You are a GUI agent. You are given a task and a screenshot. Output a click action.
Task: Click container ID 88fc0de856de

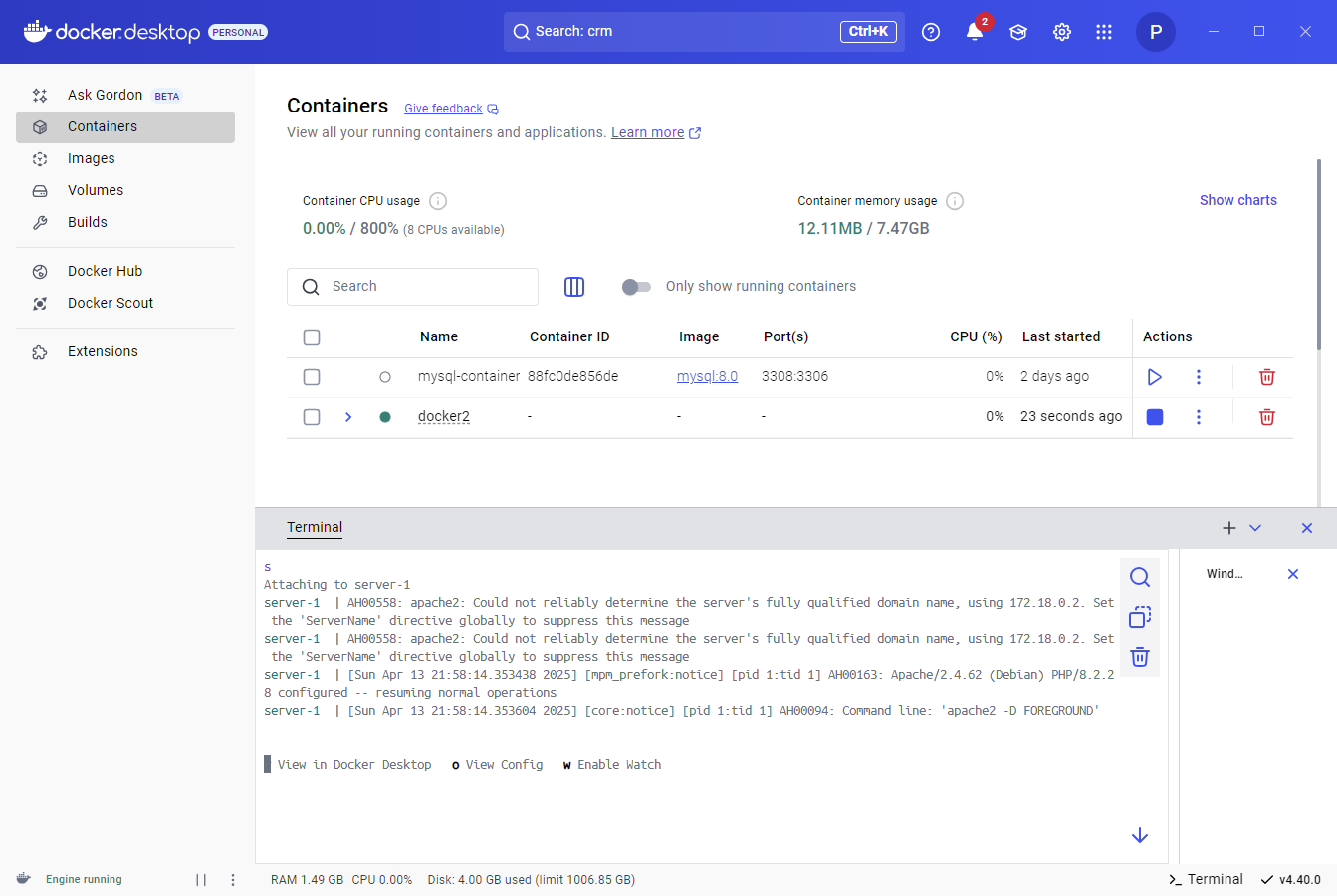tap(572, 376)
